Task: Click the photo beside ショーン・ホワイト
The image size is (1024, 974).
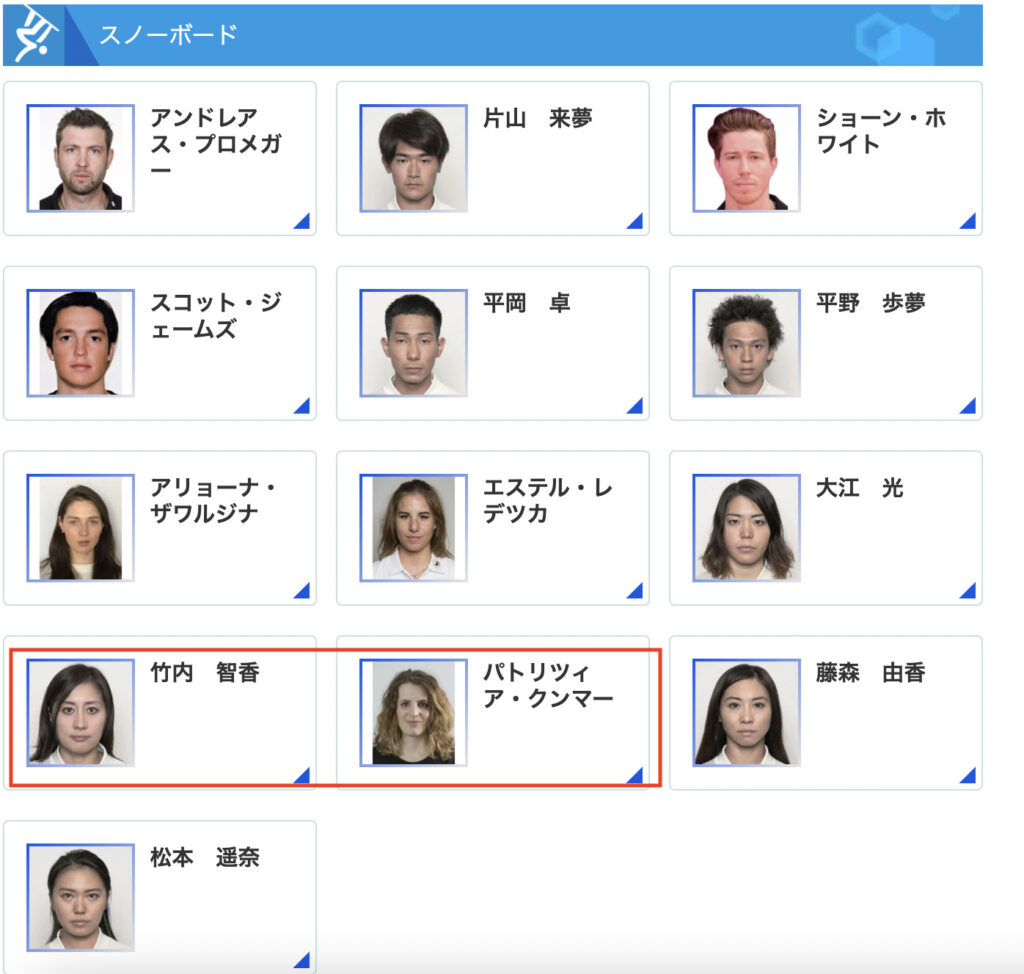Action: (746, 158)
